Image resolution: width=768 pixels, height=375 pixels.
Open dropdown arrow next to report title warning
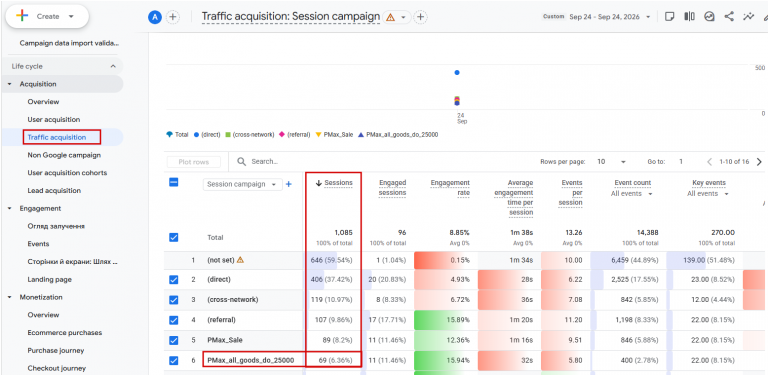403,17
